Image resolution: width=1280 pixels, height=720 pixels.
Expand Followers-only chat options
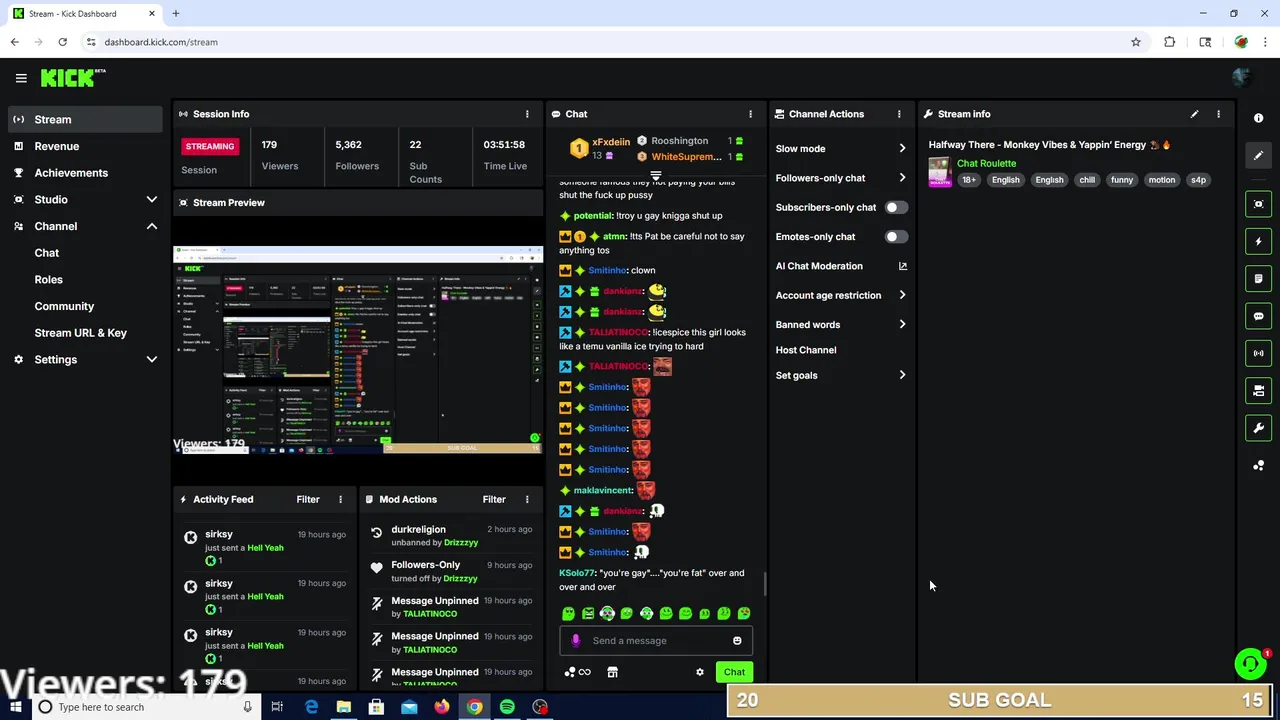click(902, 178)
